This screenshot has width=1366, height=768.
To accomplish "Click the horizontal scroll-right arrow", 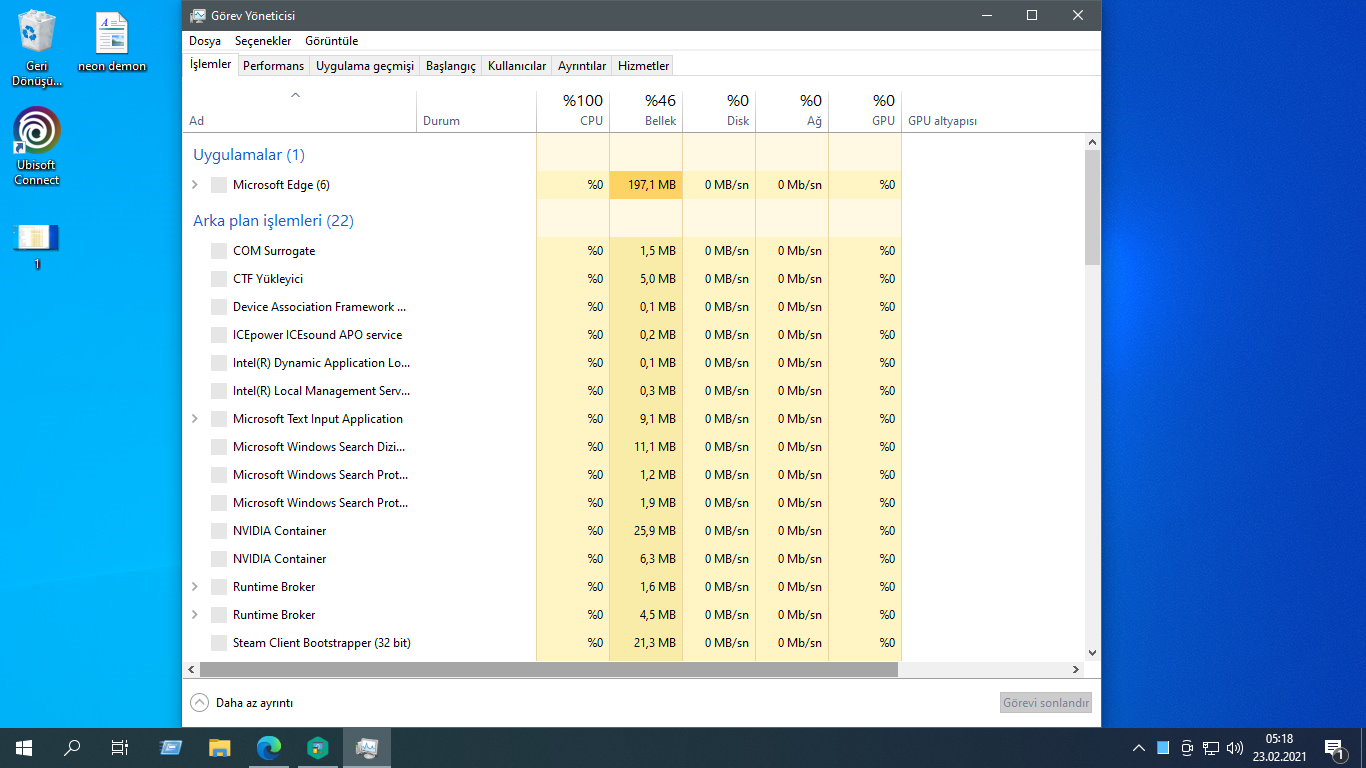I will pos(1076,670).
